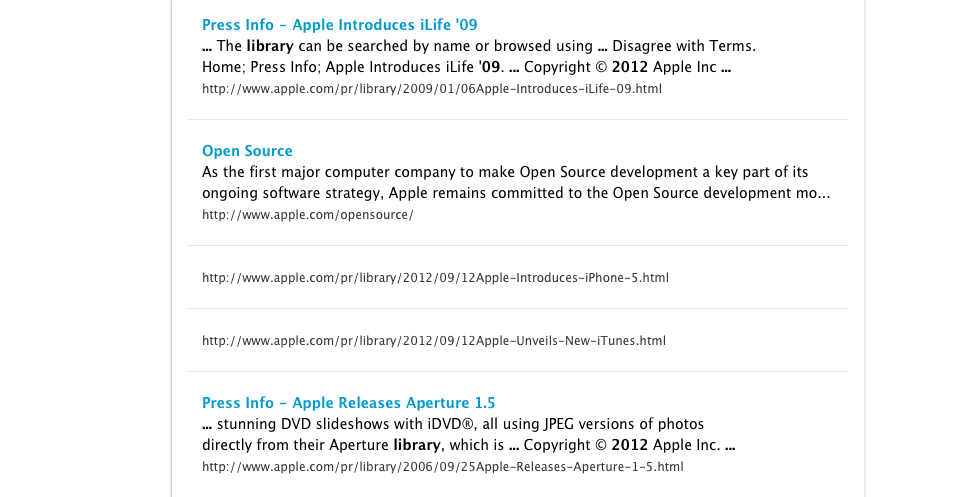Screen dimensions: 969x497
Task: Click the Apple-Unveils-New-iTunes URL
Action: coord(434,341)
